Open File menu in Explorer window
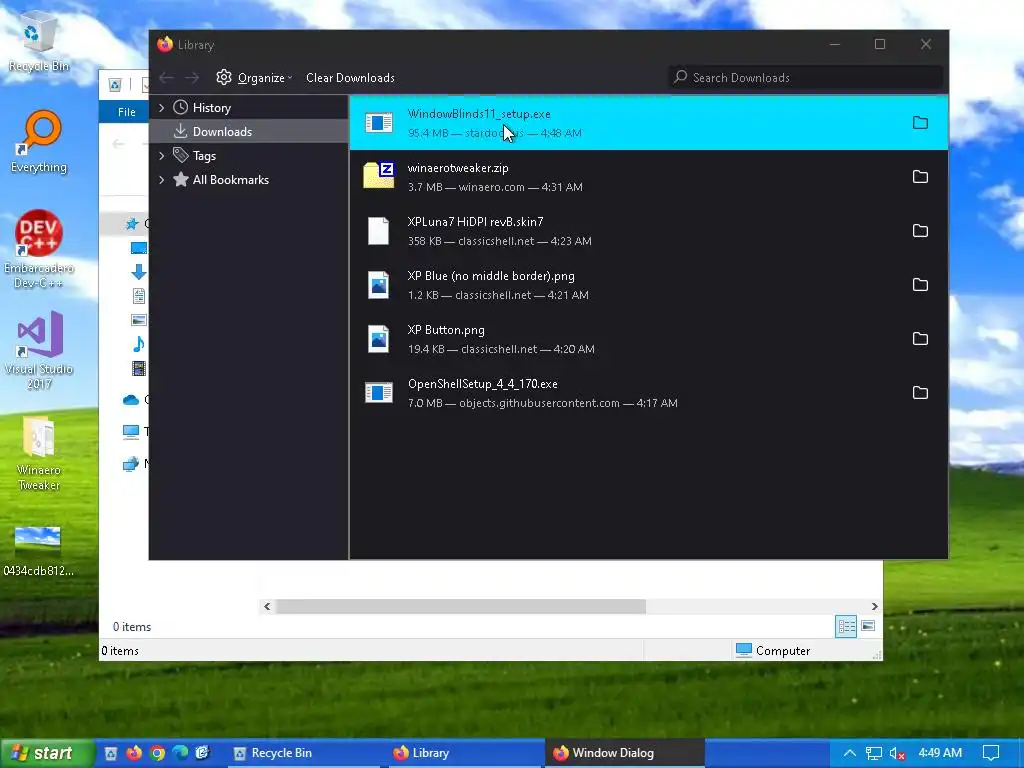 pyautogui.click(x=126, y=112)
